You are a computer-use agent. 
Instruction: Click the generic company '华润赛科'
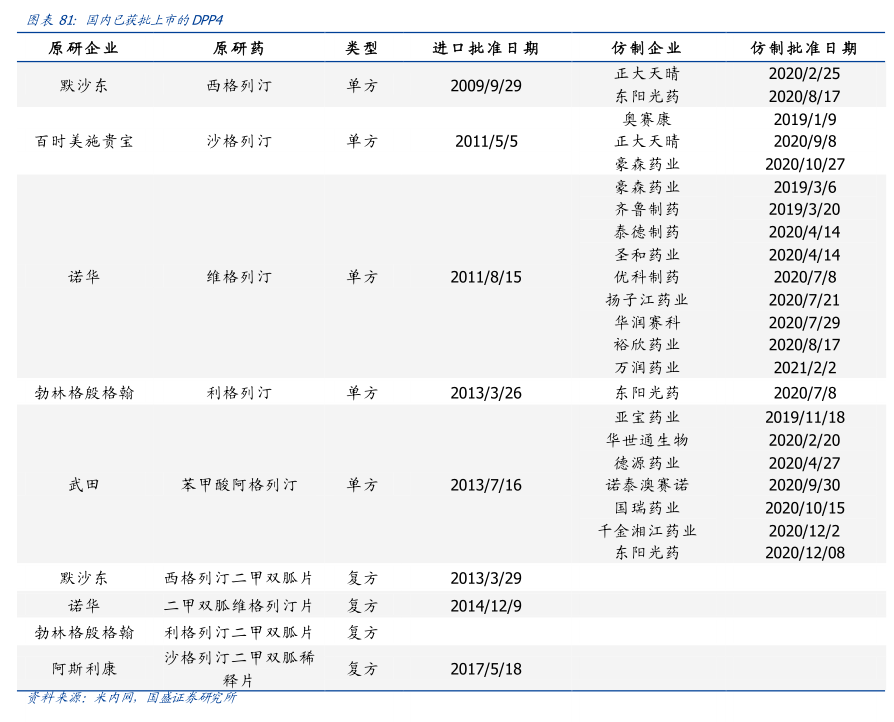[647, 323]
